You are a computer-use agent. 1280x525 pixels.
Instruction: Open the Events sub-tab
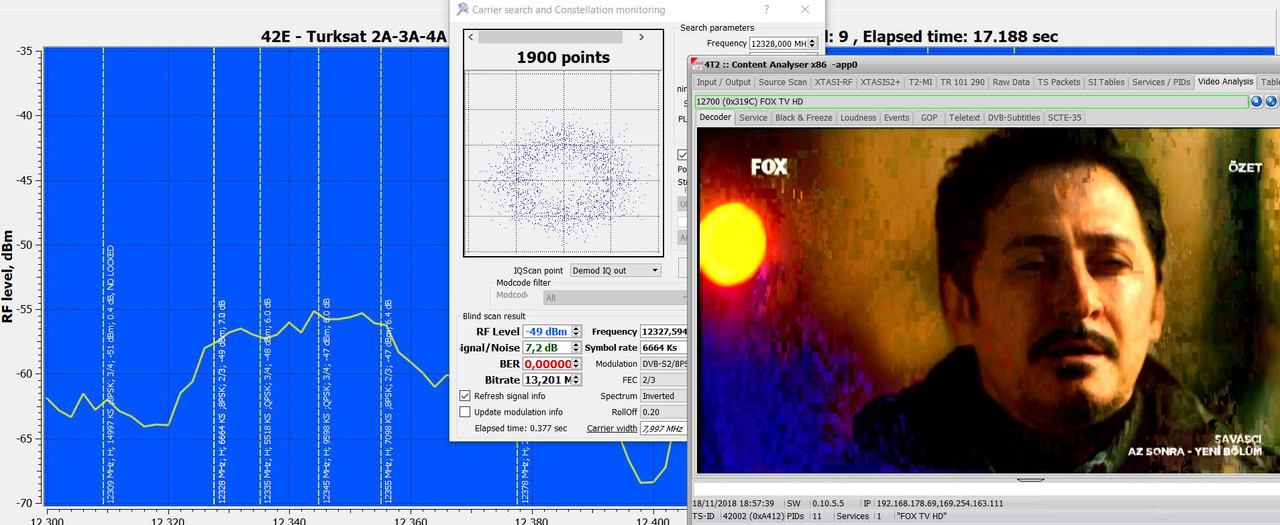click(x=896, y=117)
